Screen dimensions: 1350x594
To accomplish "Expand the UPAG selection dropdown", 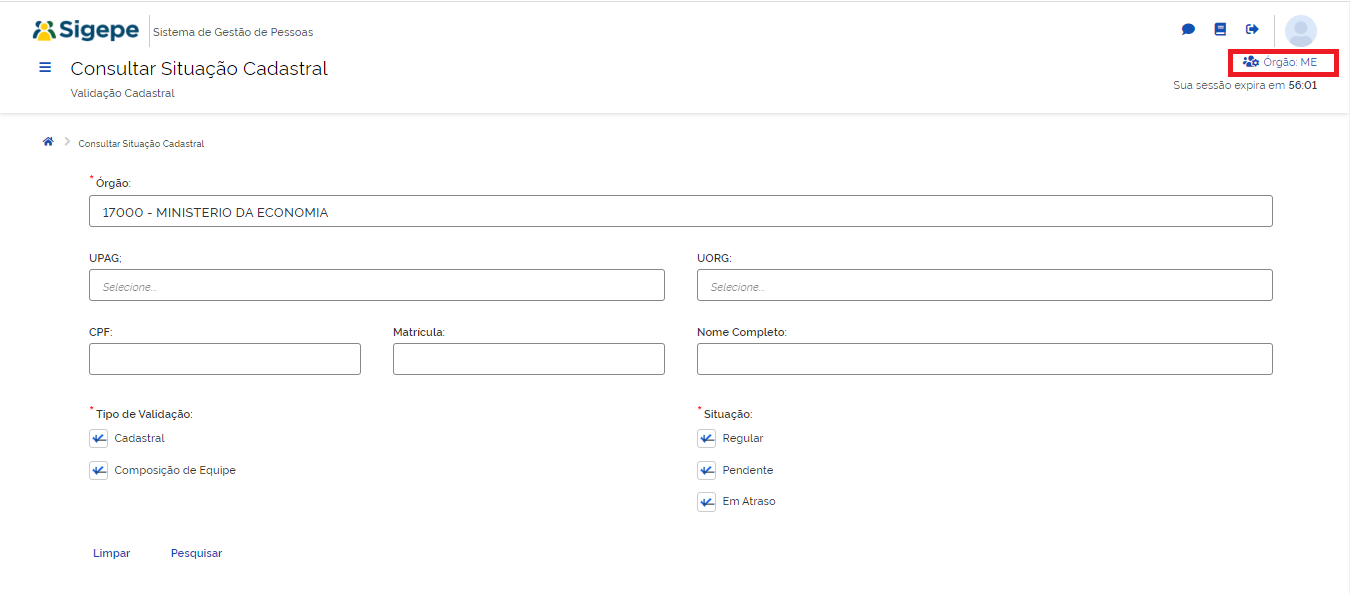I will pos(376,285).
